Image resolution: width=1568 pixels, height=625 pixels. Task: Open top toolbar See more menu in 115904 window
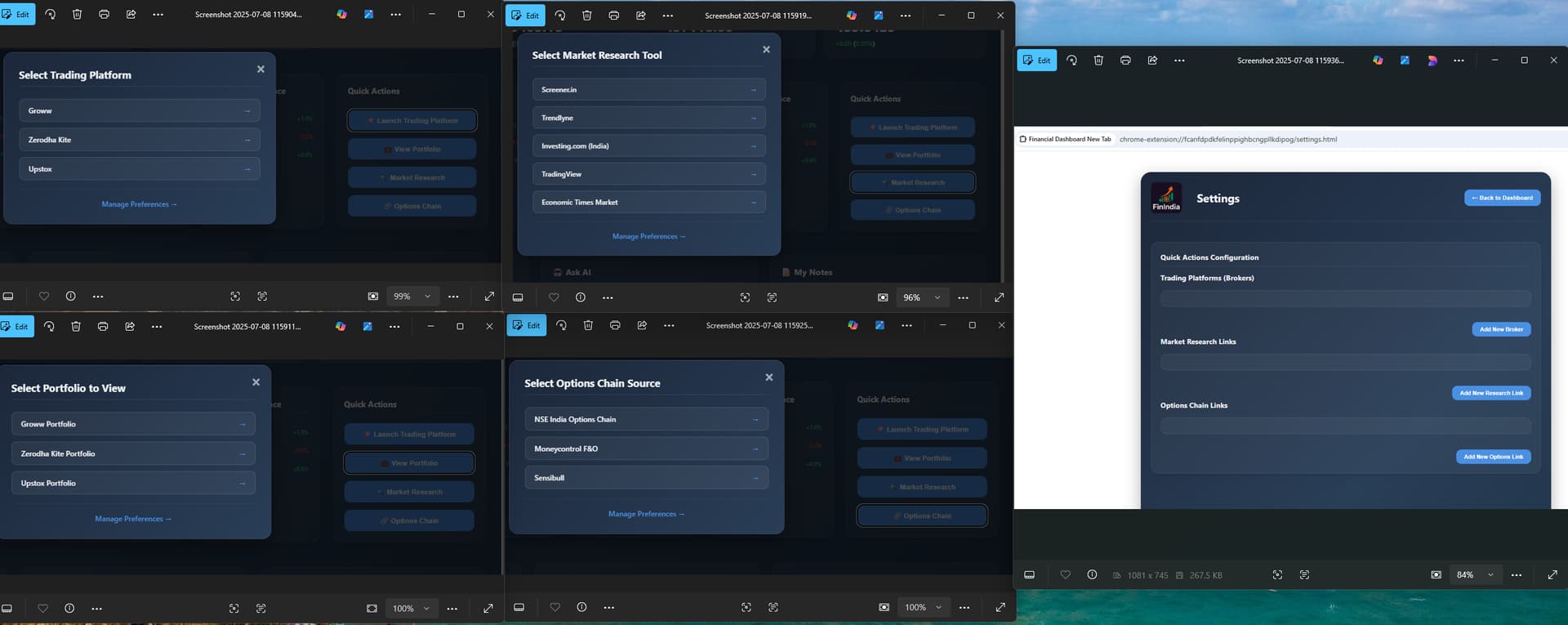click(158, 15)
